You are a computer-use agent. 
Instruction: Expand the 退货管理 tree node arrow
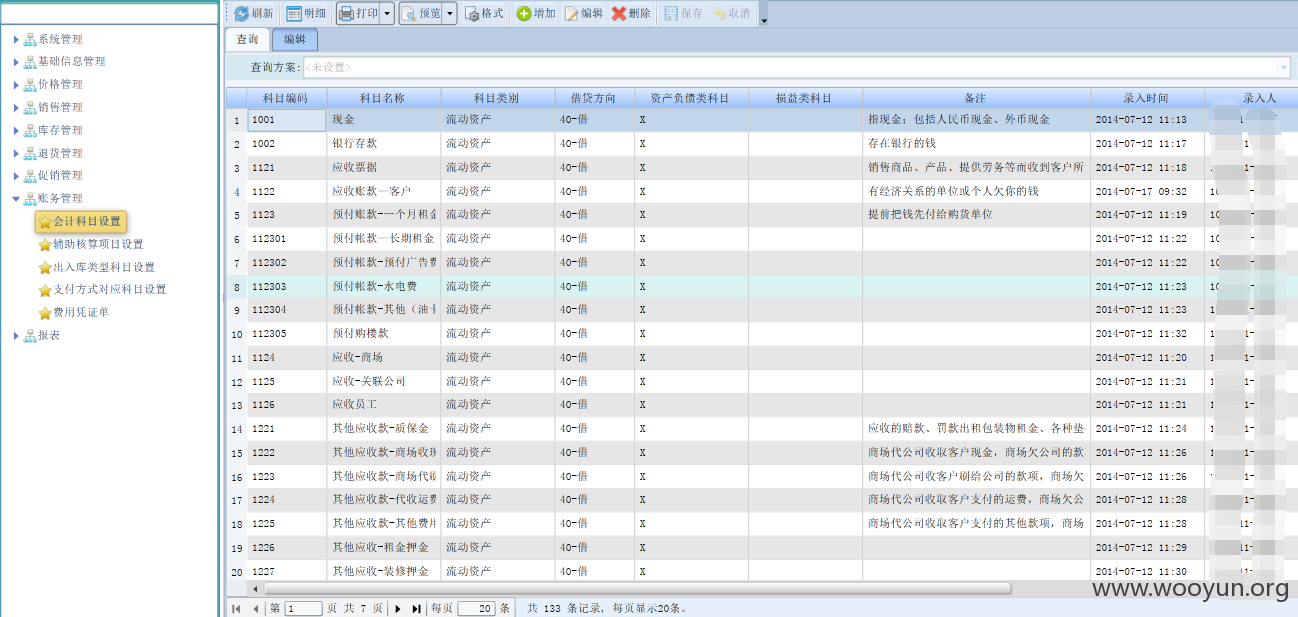[16, 154]
